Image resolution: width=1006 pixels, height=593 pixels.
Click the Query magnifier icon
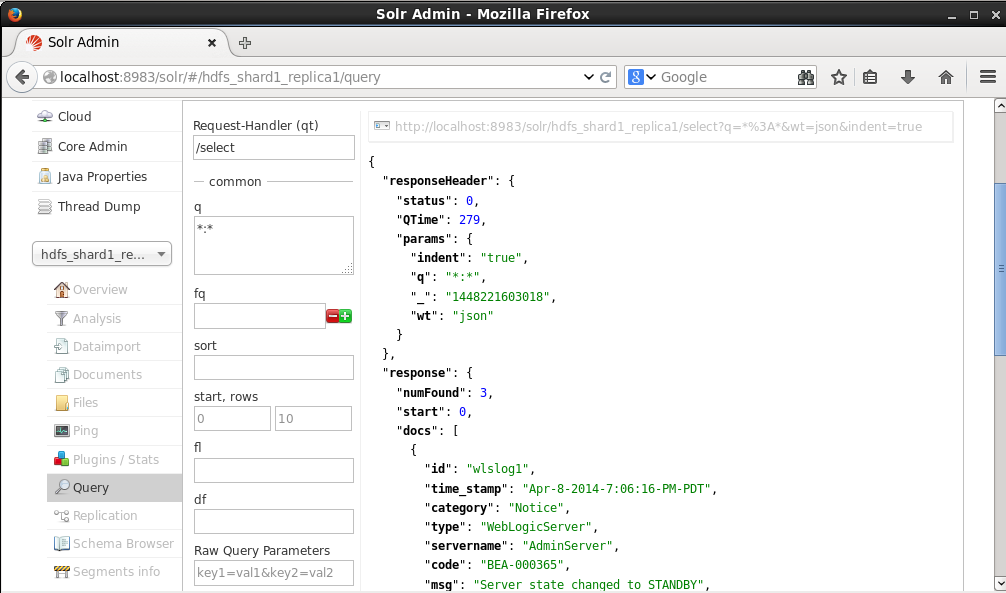tap(62, 488)
